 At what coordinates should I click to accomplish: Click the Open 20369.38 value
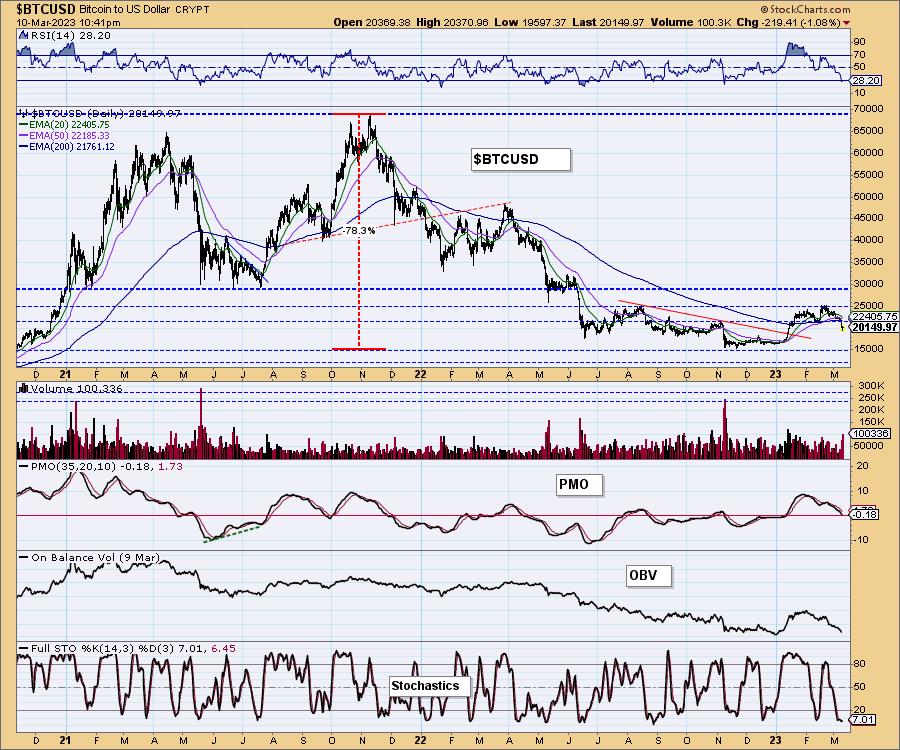tap(372, 22)
